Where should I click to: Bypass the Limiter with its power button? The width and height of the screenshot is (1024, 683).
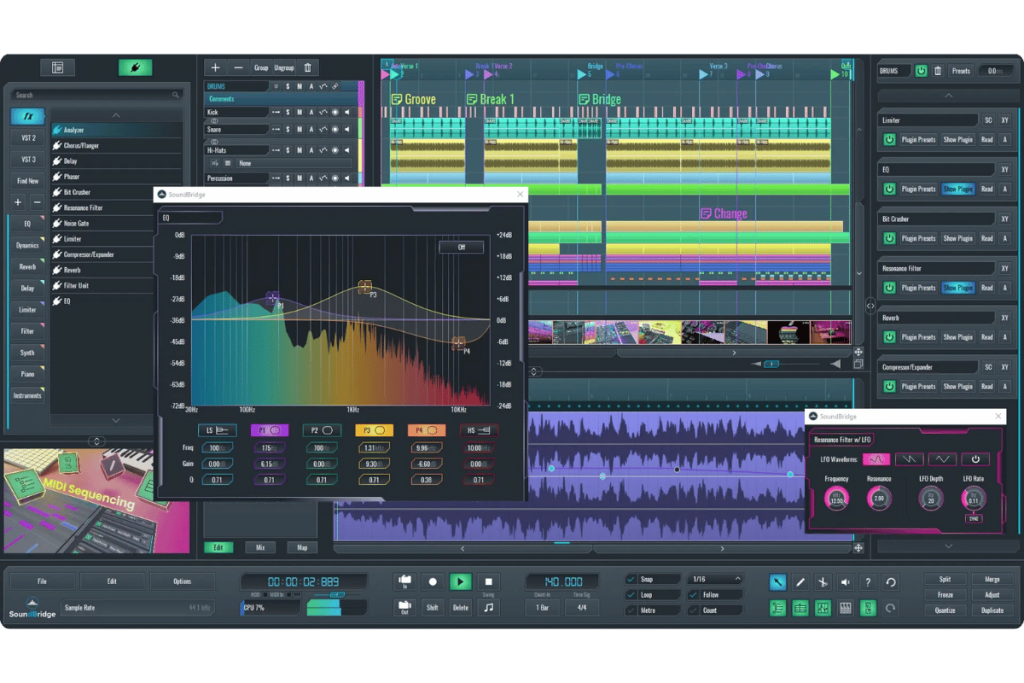click(889, 139)
